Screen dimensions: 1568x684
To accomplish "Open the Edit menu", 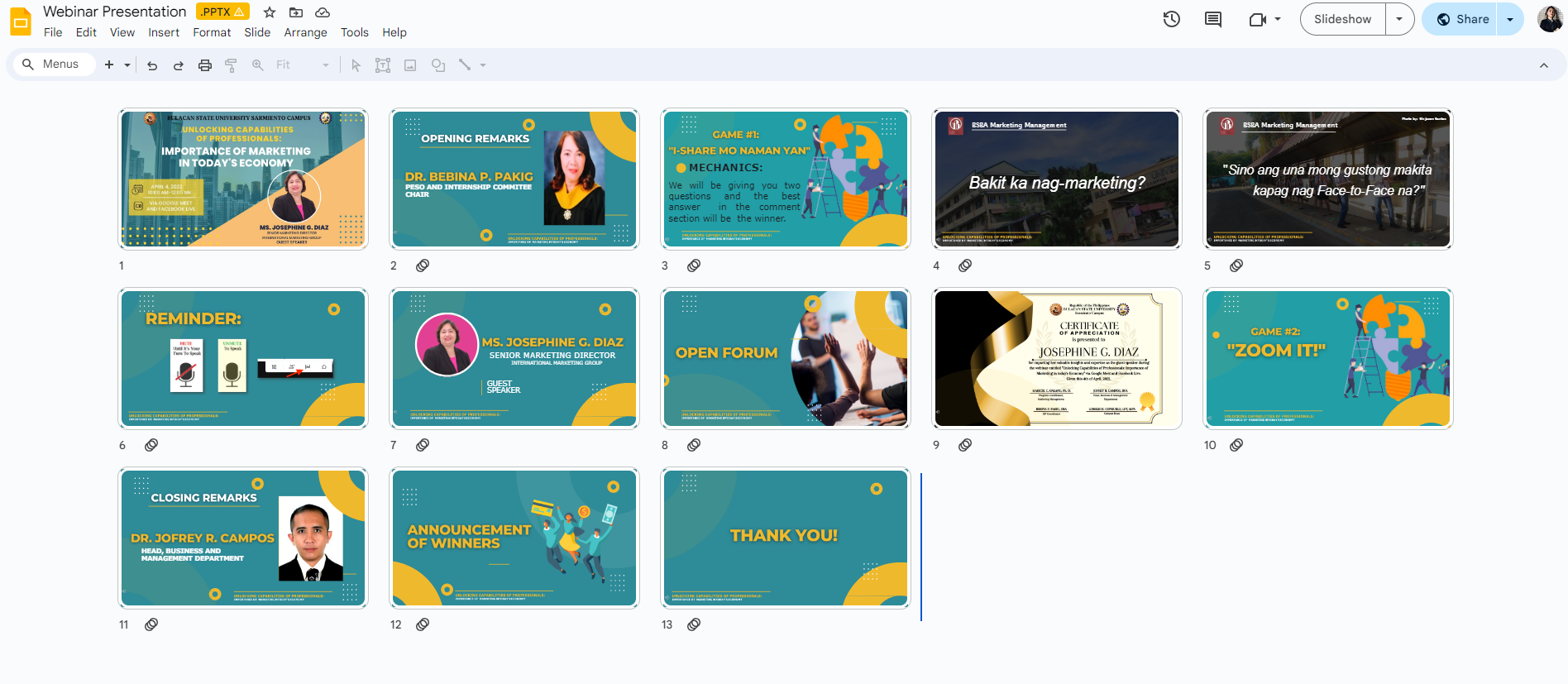I will click(86, 32).
